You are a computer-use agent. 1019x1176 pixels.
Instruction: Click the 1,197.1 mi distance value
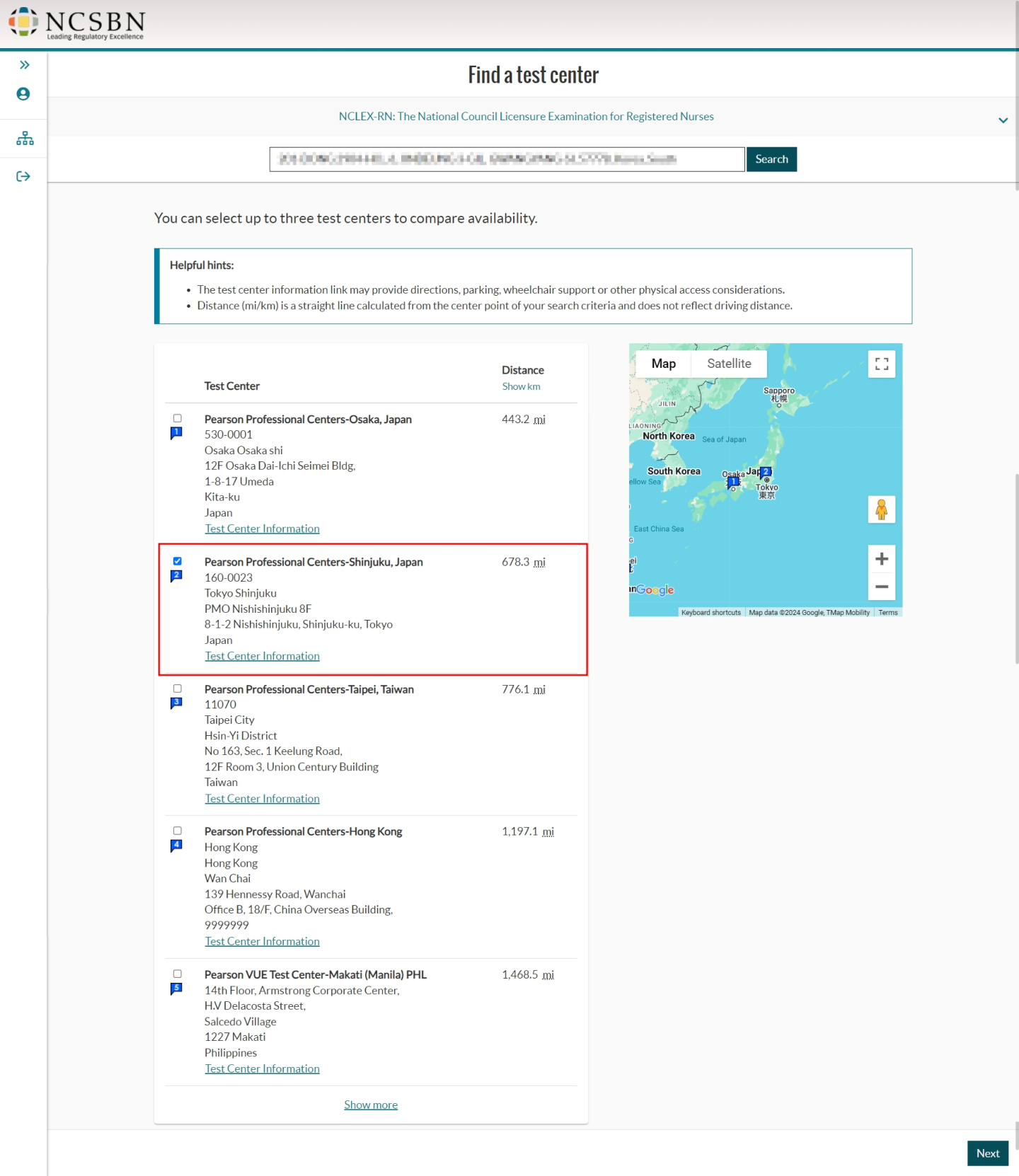pos(528,831)
